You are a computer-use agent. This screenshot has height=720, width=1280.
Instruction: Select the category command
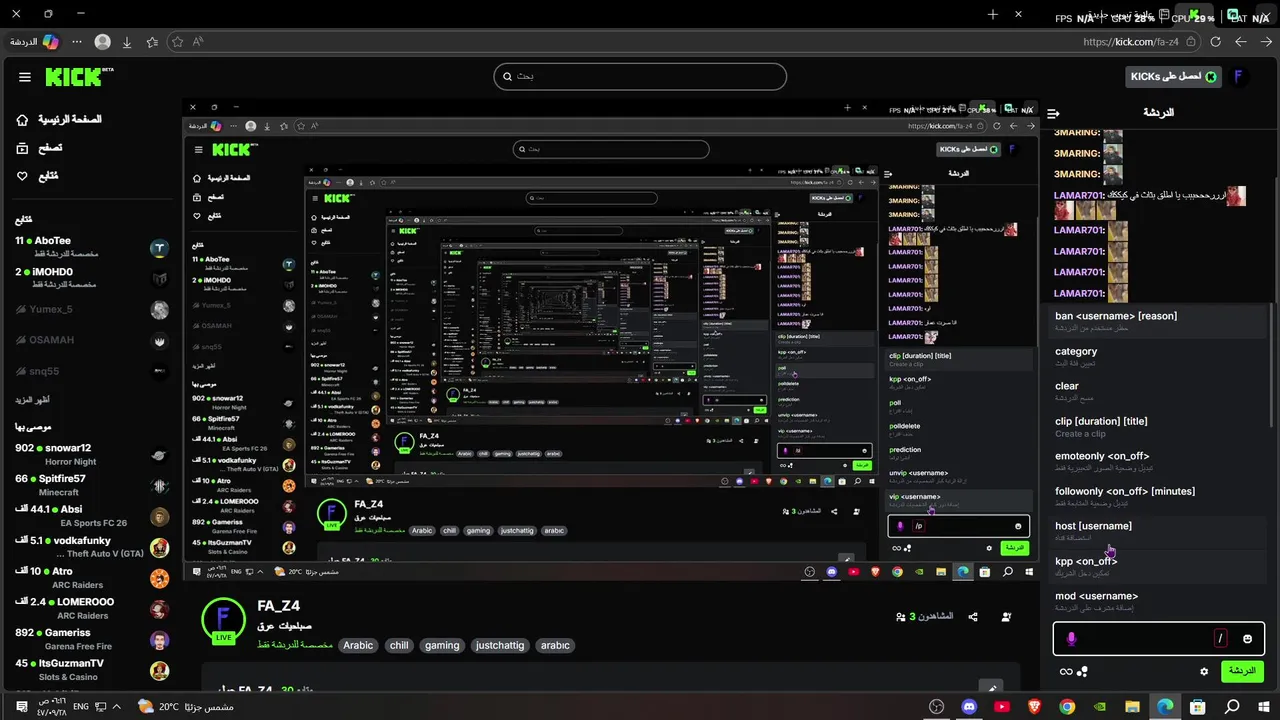pyautogui.click(x=1157, y=357)
